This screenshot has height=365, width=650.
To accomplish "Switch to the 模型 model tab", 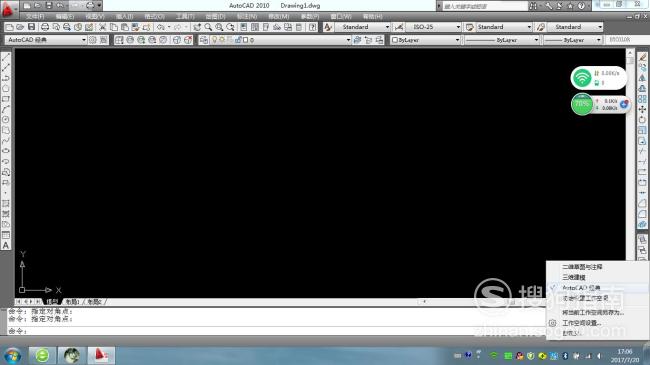I will (x=52, y=302).
